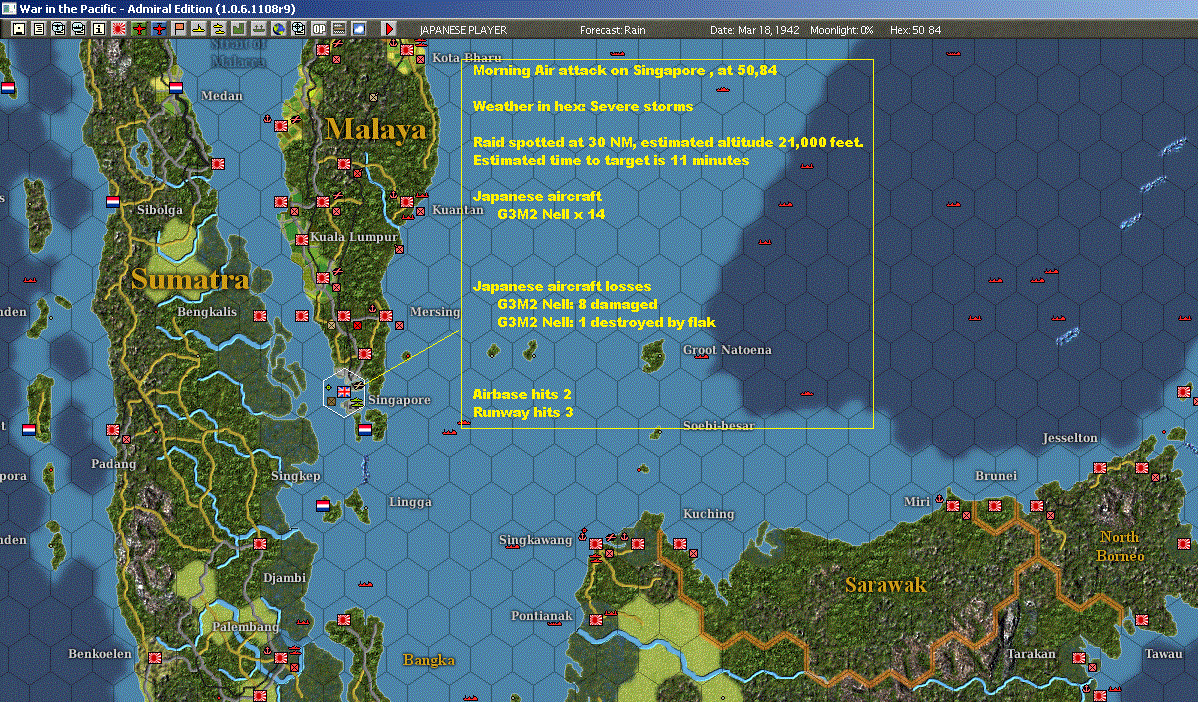Click the green land unit toolbar icon
This screenshot has width=1198, height=702.
(238, 29)
